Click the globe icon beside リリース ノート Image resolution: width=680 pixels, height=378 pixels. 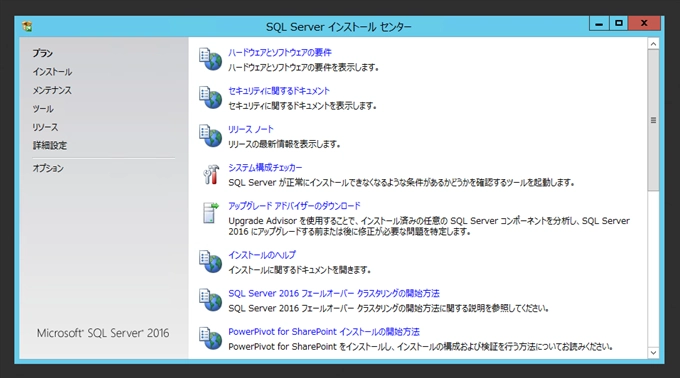(x=210, y=136)
